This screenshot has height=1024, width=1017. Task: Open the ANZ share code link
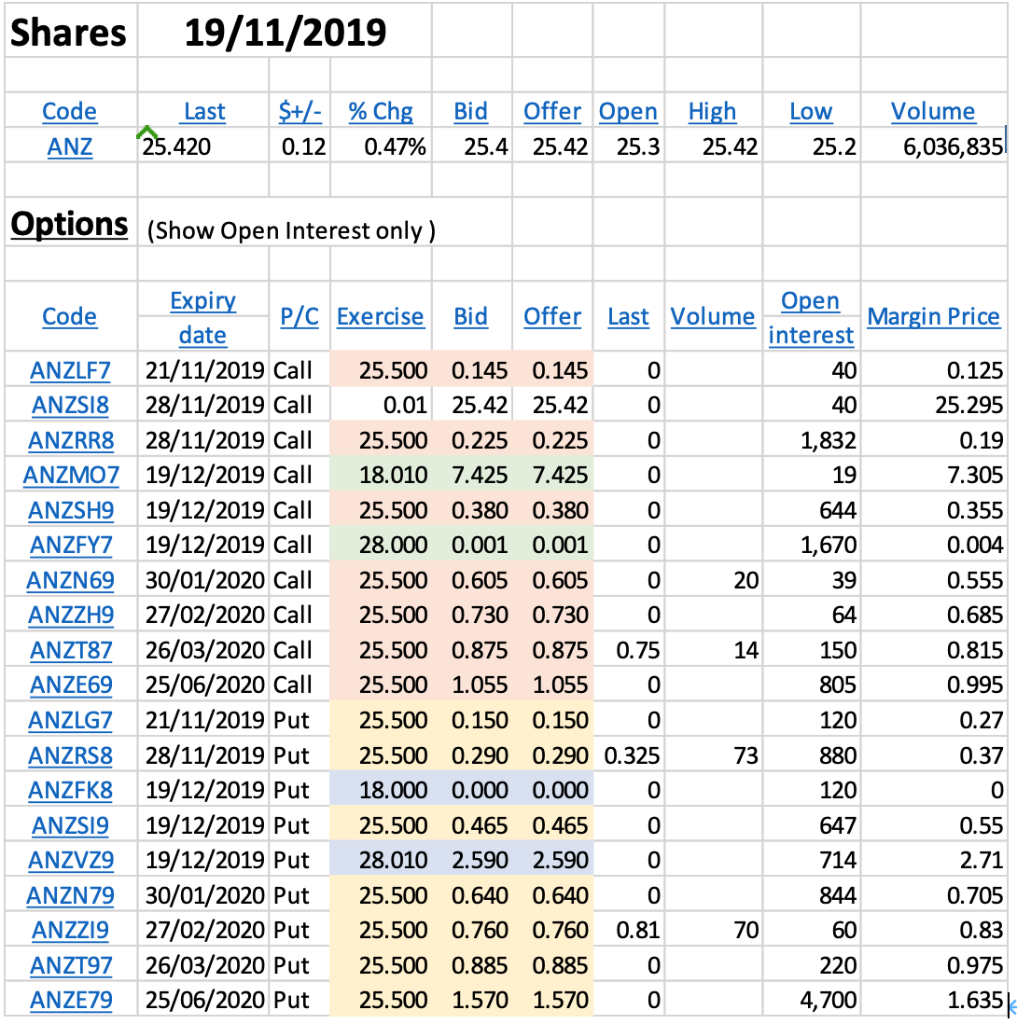click(x=70, y=146)
